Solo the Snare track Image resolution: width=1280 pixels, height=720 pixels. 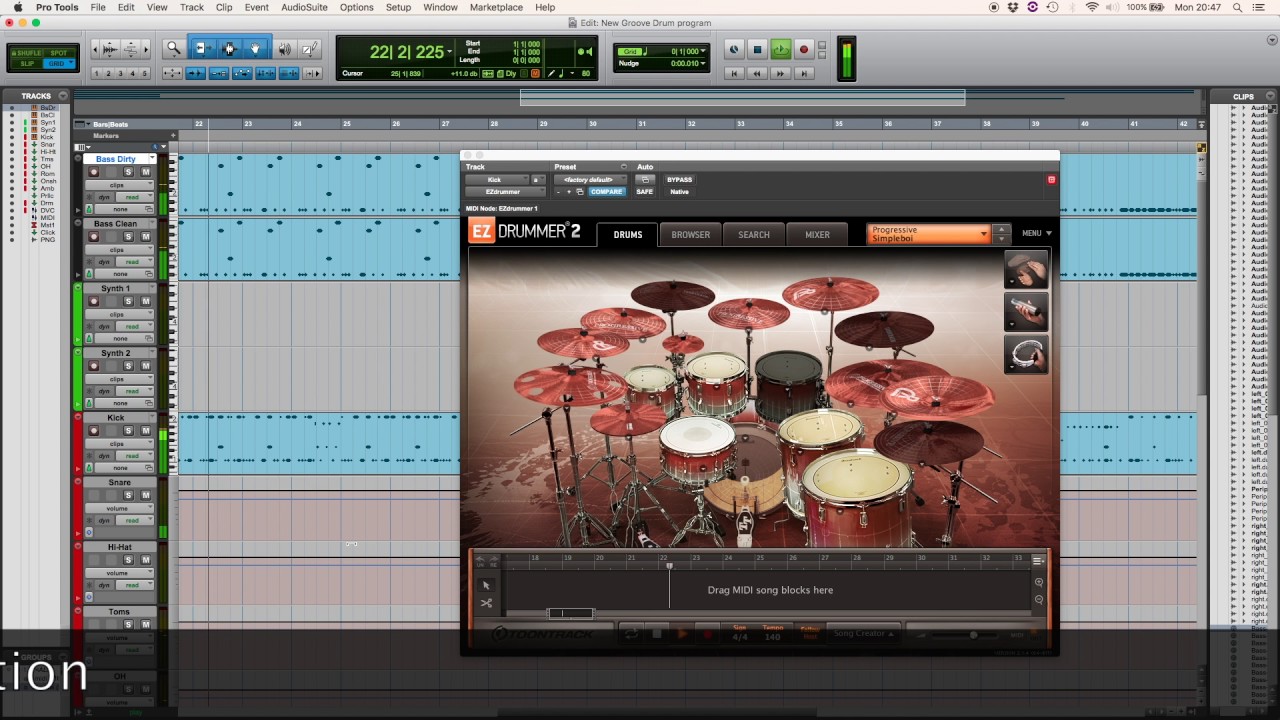[128, 496]
